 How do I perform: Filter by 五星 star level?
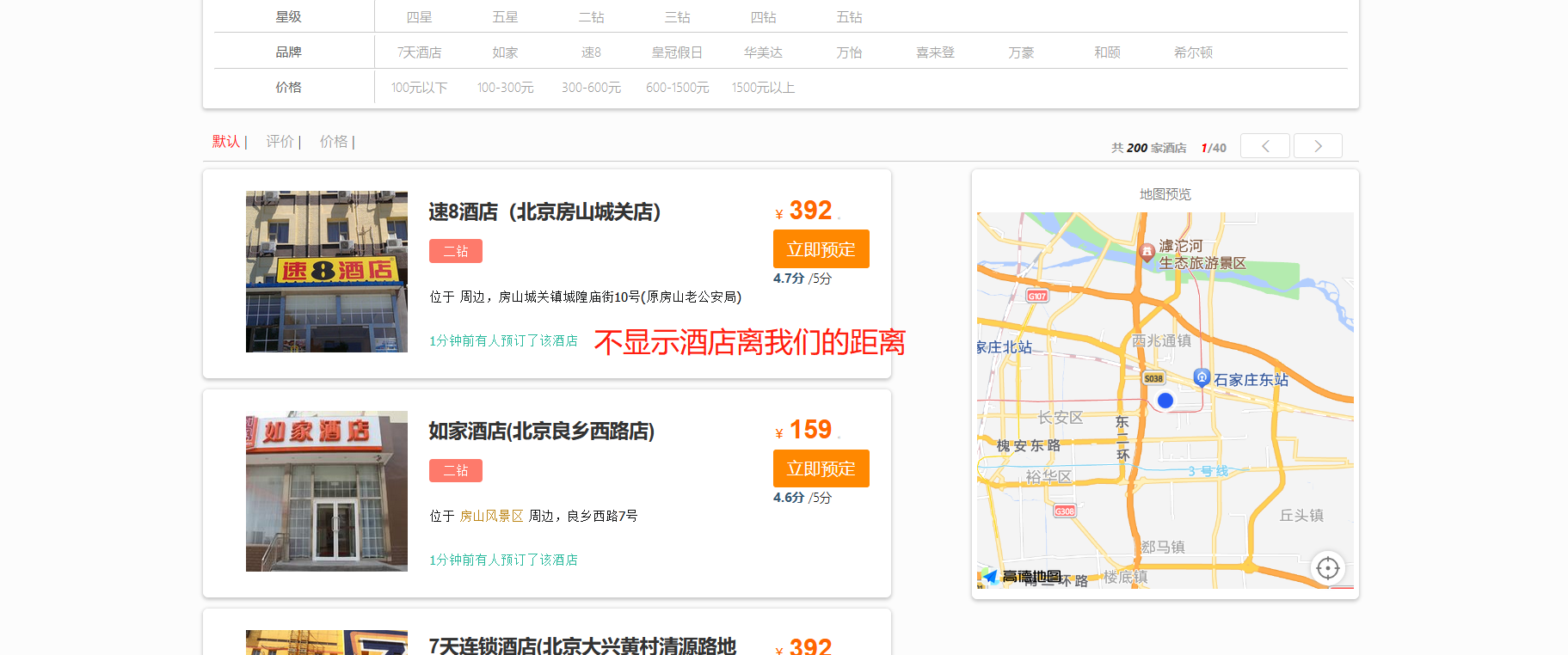pyautogui.click(x=506, y=17)
